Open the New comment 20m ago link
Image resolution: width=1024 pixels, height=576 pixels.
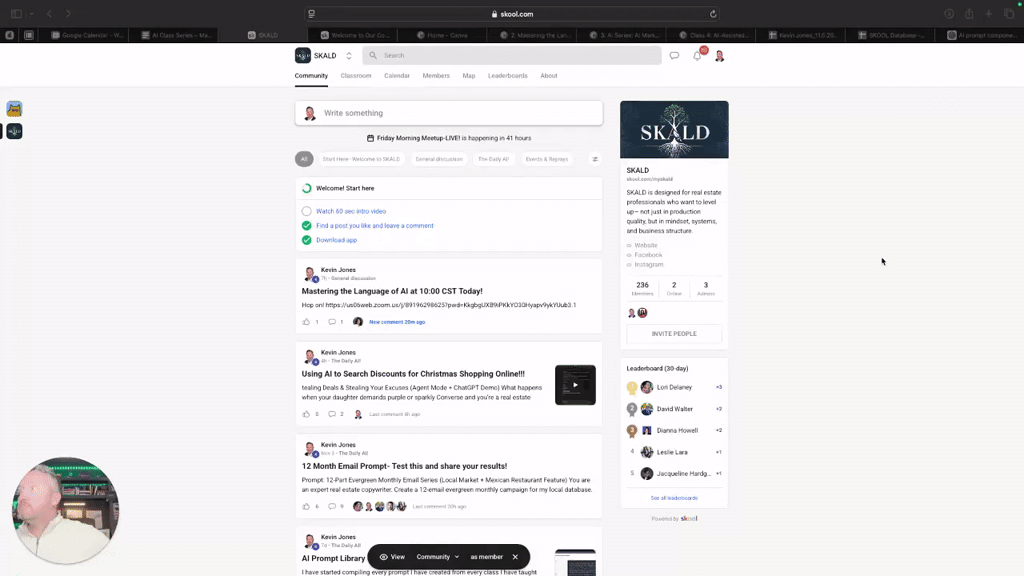(397, 322)
